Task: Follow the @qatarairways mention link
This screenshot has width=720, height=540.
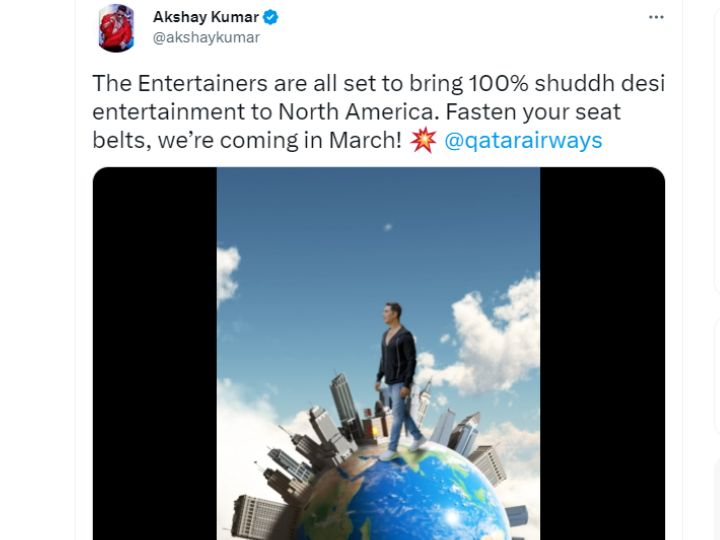Action: tap(523, 140)
